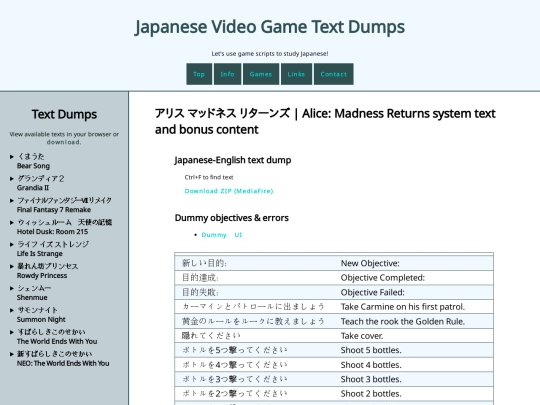Click the Alice: Madness Returns page heading
The image size is (540, 405).
coord(325,121)
